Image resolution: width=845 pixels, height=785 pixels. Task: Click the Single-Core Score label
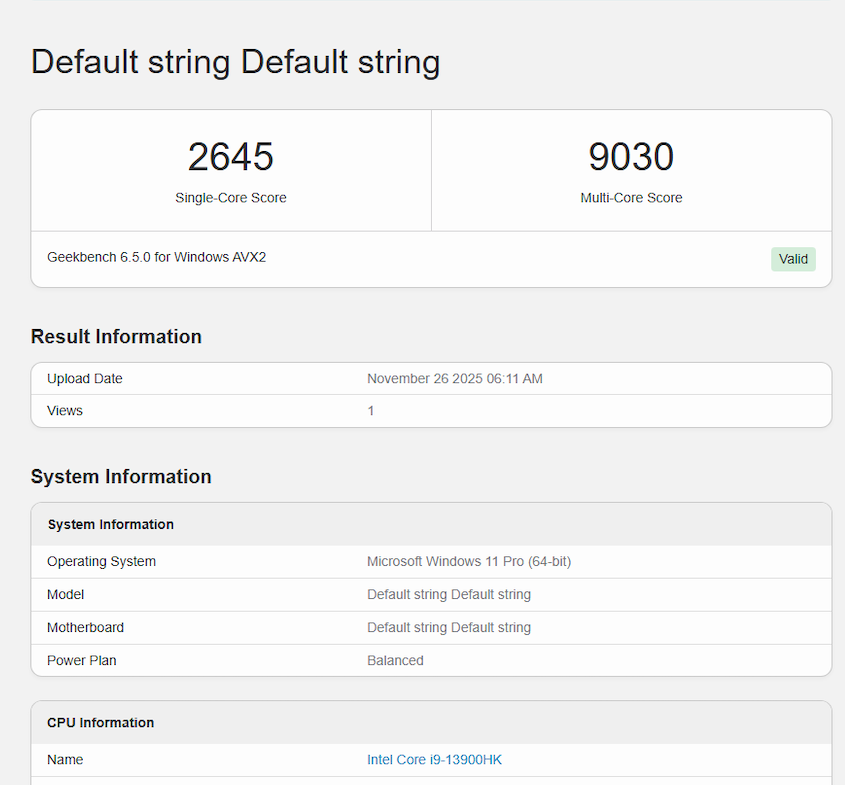click(x=231, y=198)
